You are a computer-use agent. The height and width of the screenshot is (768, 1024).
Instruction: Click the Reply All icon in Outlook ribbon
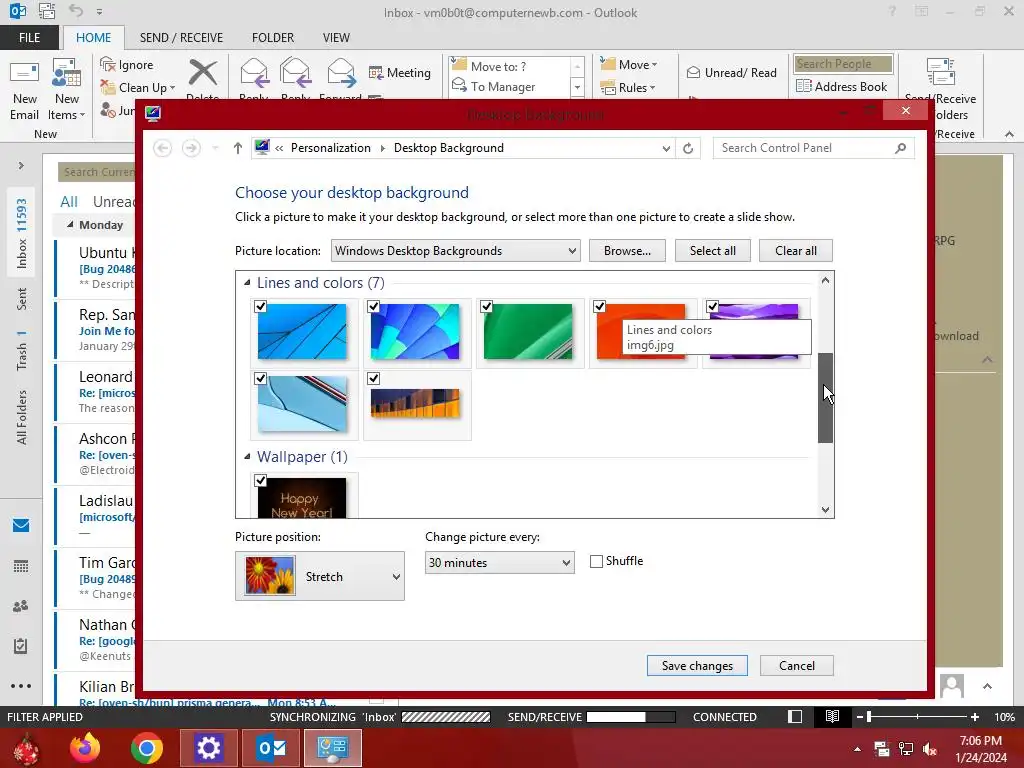(295, 72)
